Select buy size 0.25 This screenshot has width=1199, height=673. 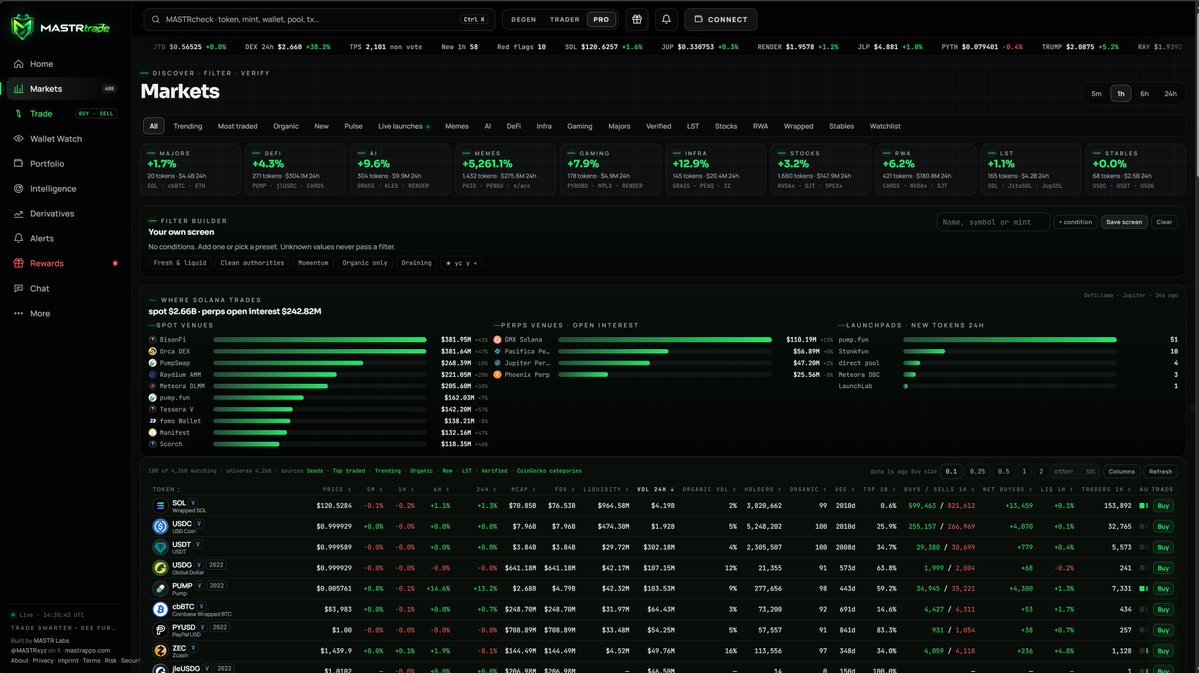click(x=977, y=472)
